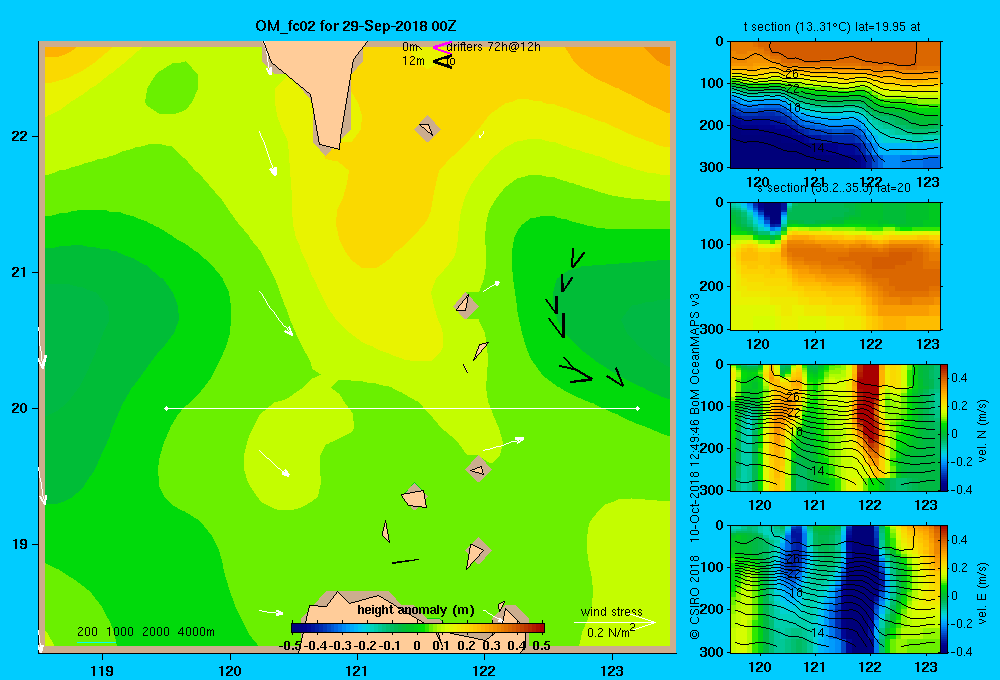
Task: Click the '0.2 N/m2' wind stress value
Action: (611, 632)
